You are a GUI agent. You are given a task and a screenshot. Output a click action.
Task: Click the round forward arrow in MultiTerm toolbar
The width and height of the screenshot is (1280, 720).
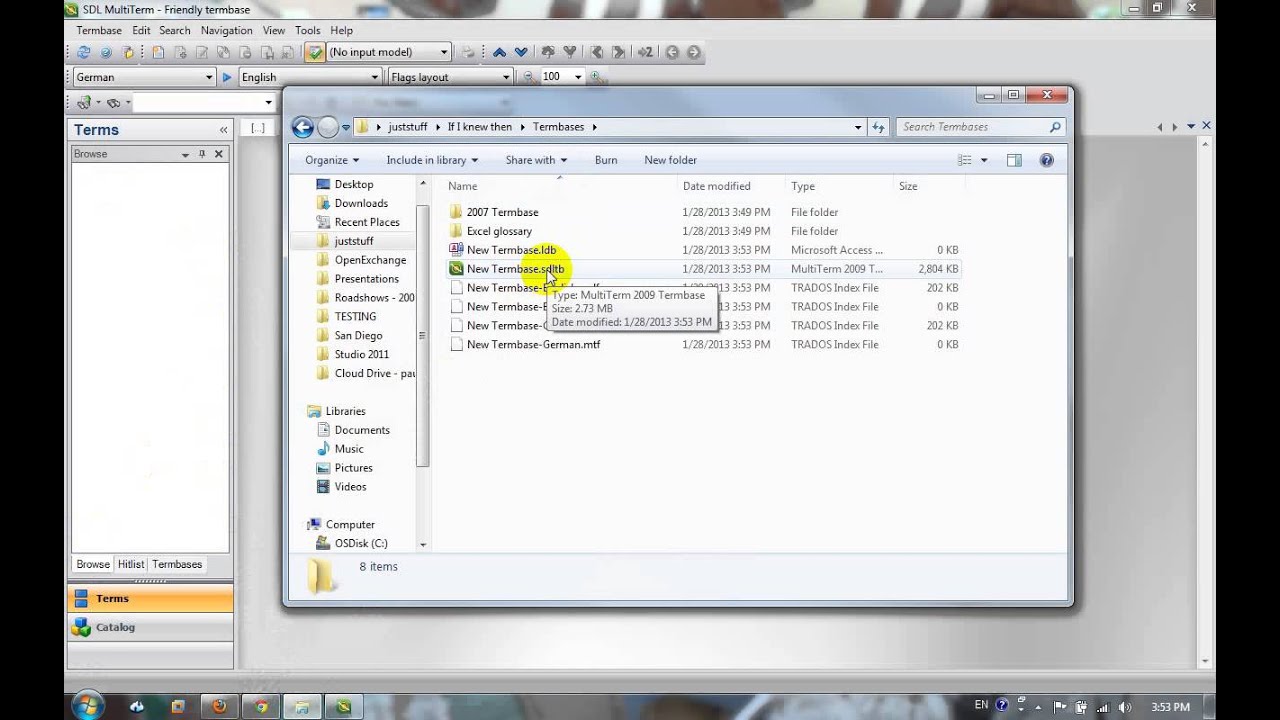coord(694,52)
